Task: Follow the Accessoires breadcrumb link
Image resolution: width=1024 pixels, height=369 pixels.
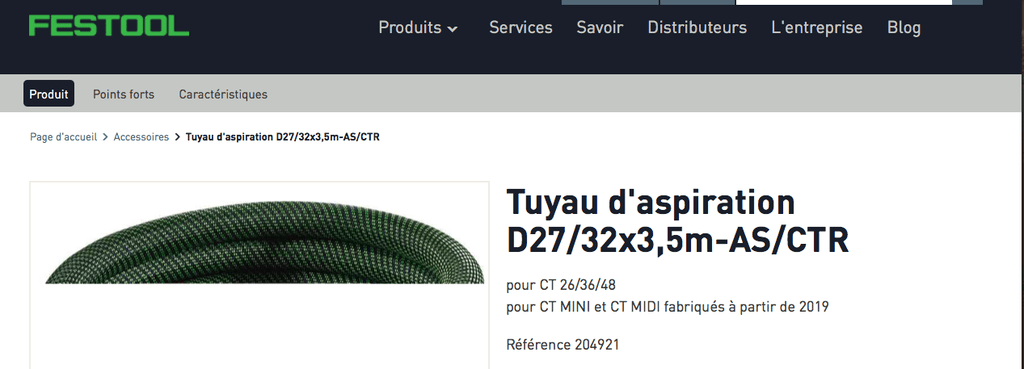Action: coord(141,137)
